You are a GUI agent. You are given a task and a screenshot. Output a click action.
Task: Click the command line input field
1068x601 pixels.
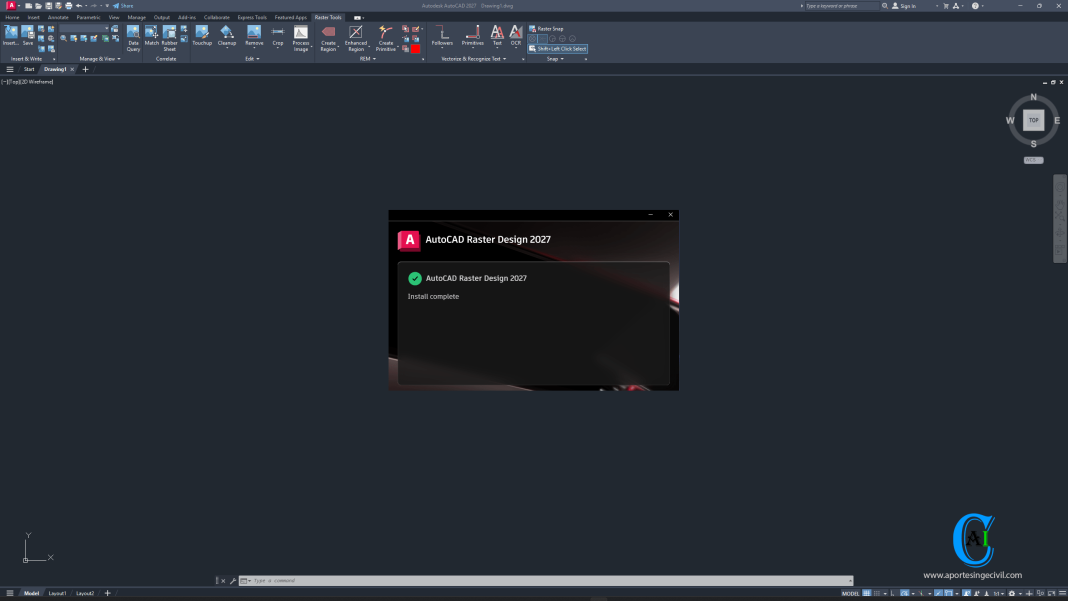[x=548, y=581]
